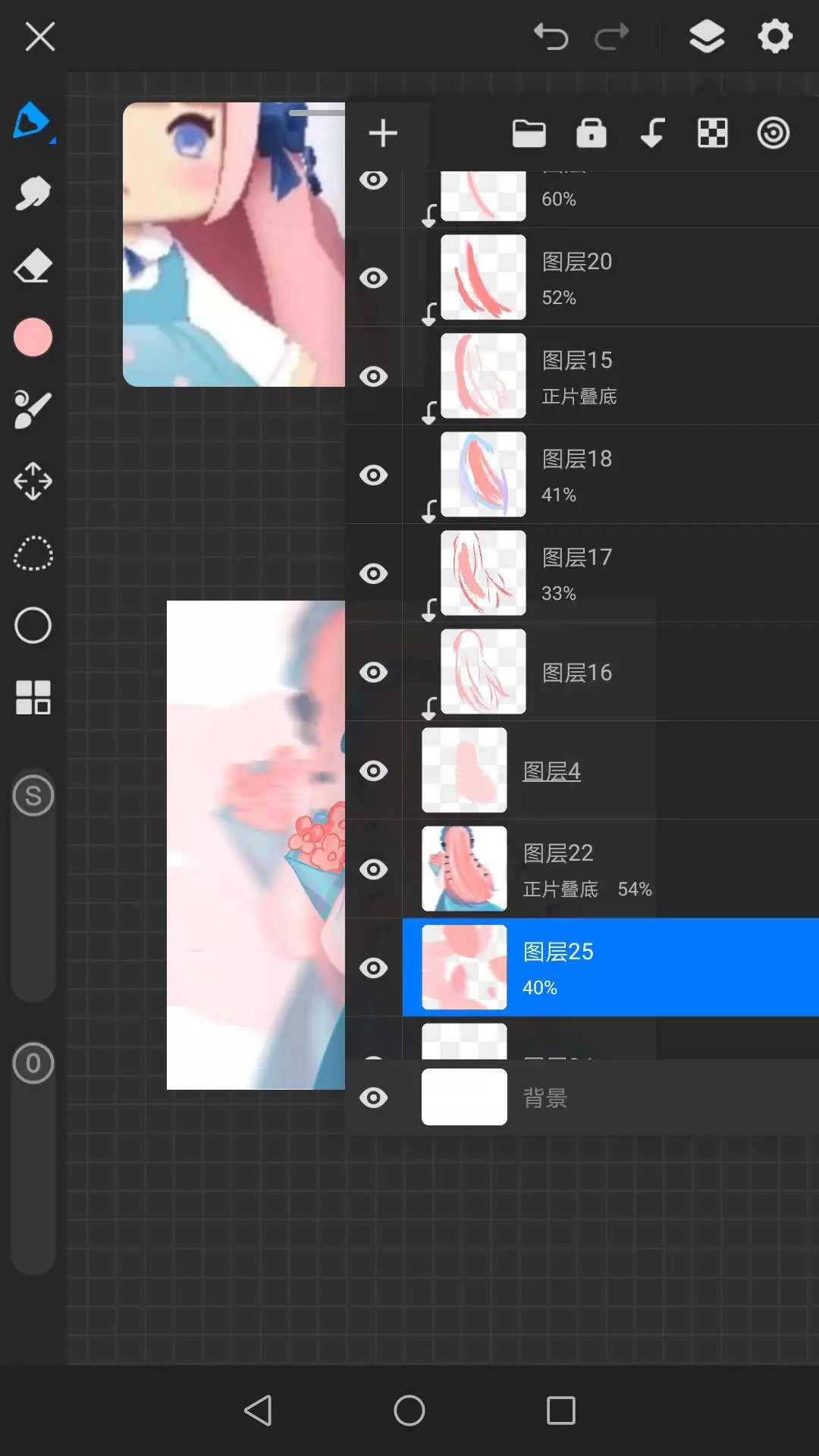819x1456 pixels.
Task: Select the pen brush tool
Action: [x=33, y=121]
